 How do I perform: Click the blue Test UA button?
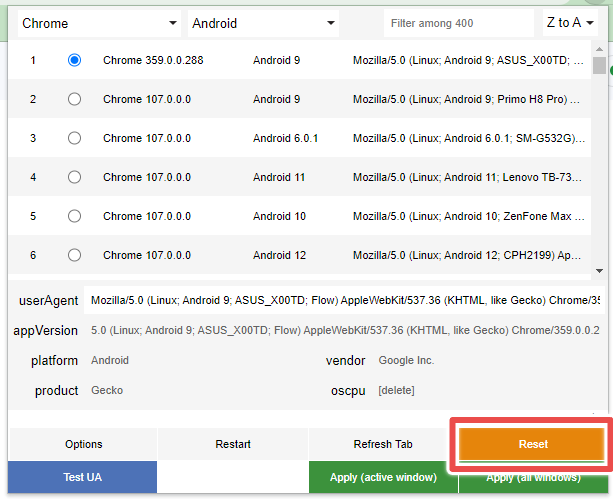click(82, 477)
